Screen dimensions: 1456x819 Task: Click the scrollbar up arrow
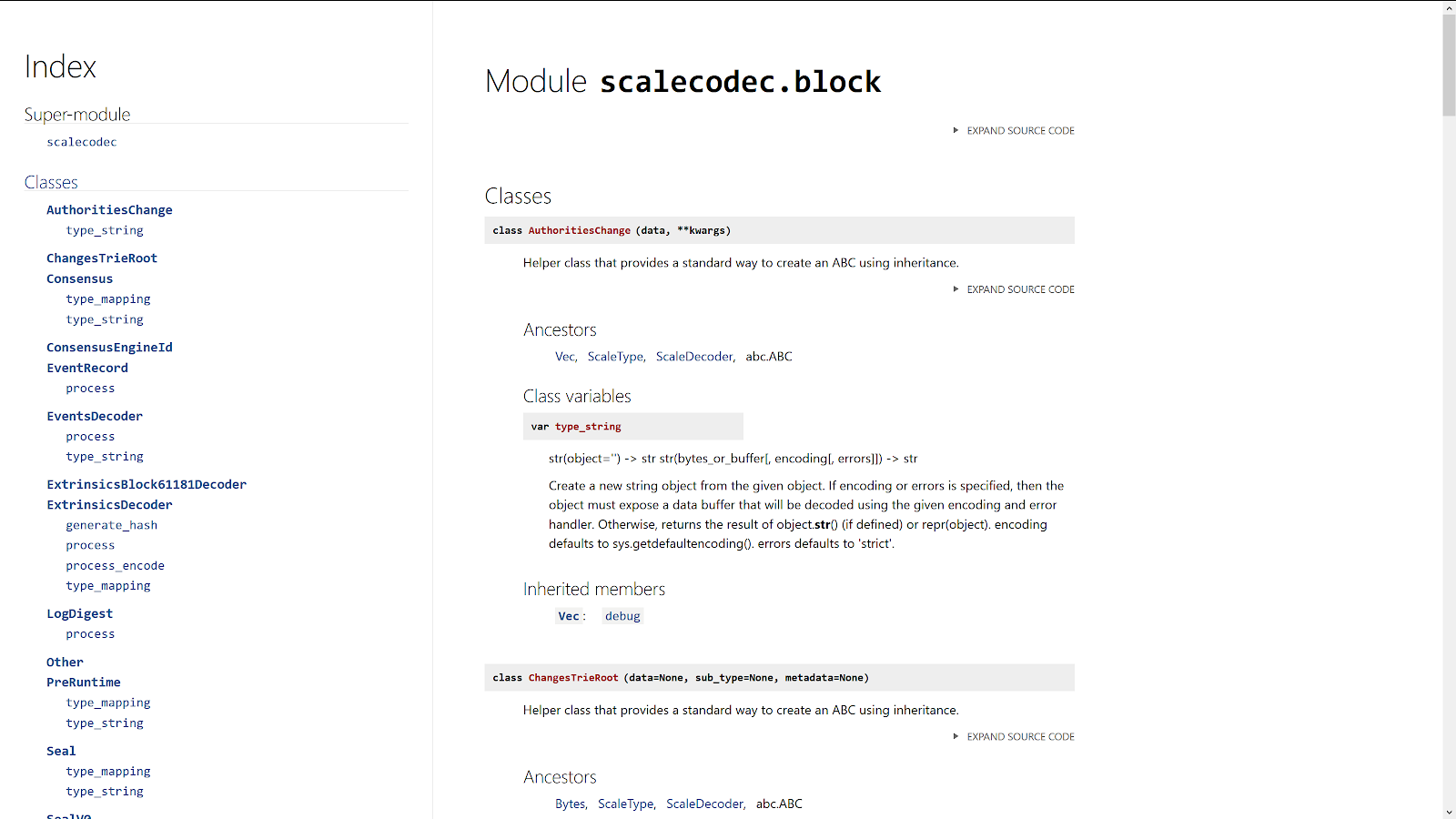[x=1449, y=7]
